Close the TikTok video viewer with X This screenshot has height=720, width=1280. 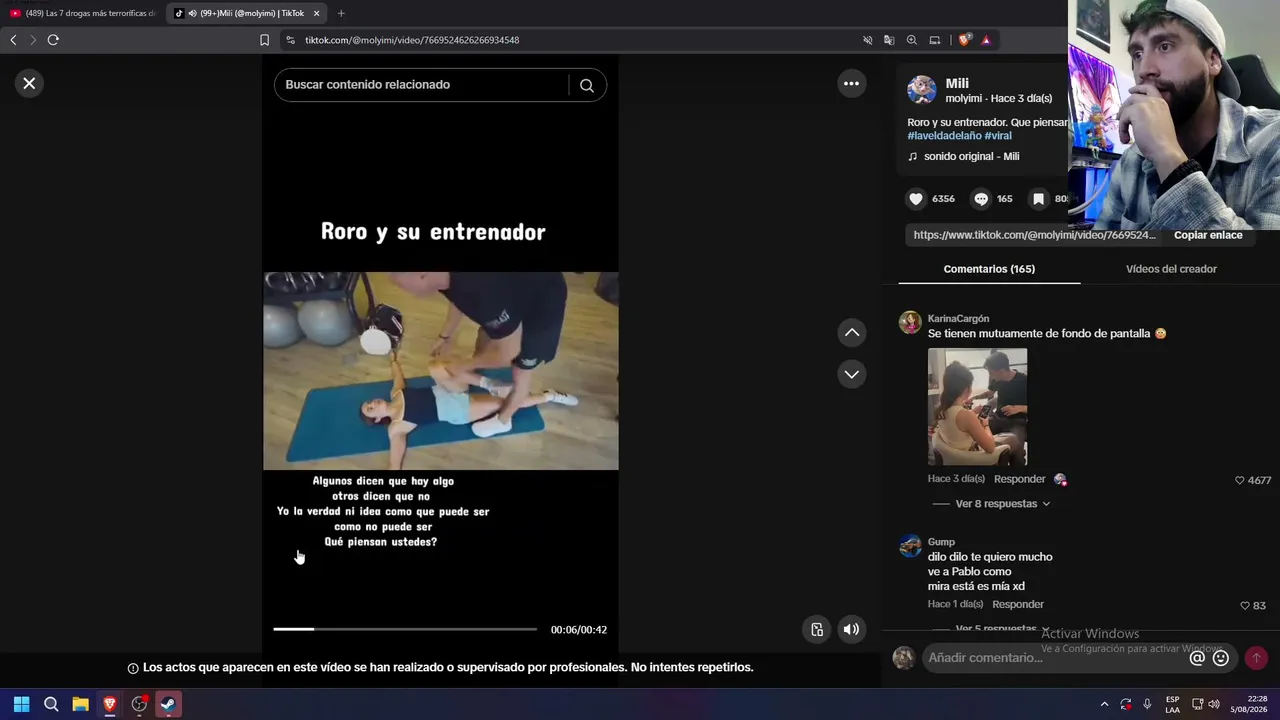click(x=29, y=83)
